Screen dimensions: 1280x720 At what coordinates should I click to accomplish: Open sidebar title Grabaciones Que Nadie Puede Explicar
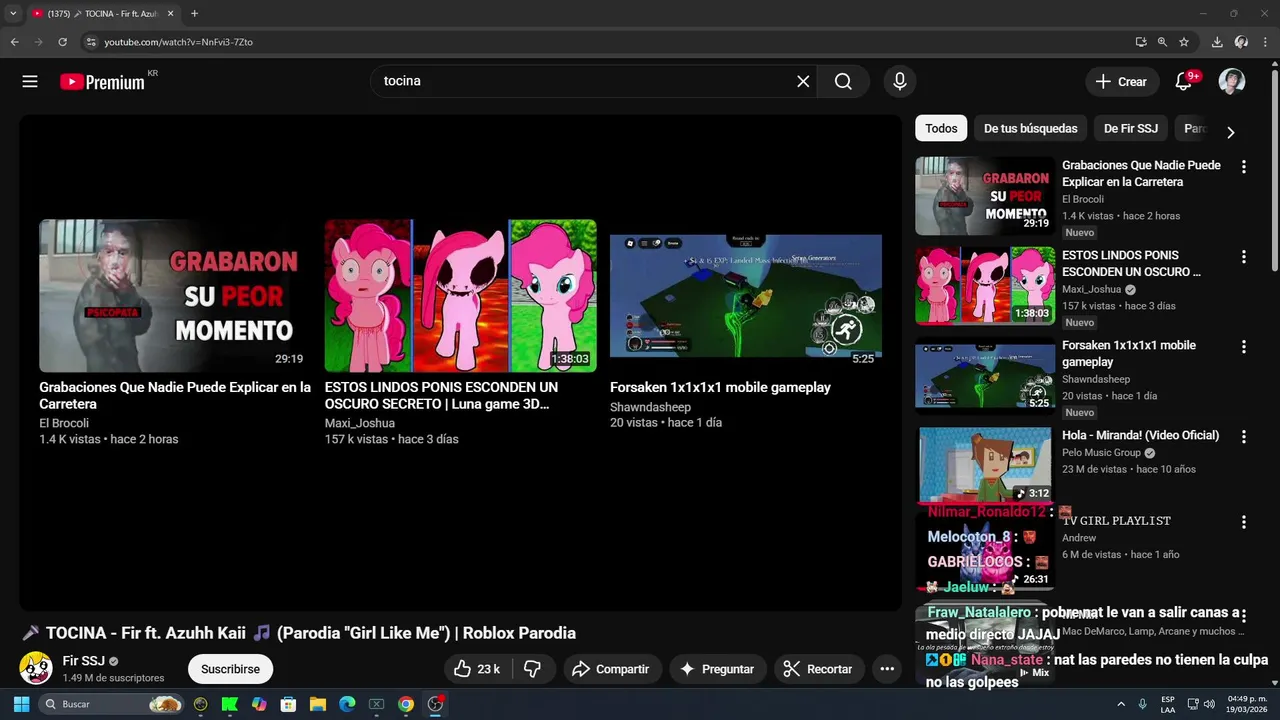click(1141, 174)
